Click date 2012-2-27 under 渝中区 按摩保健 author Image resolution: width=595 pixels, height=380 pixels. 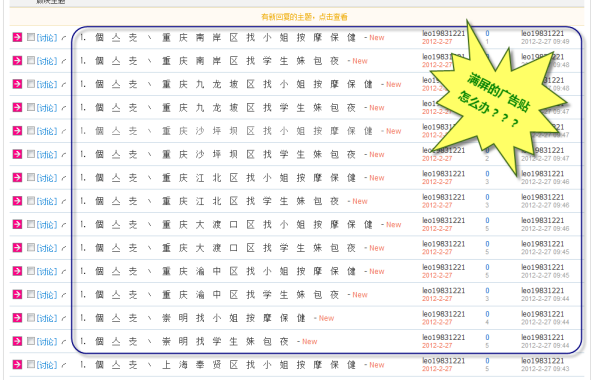click(437, 275)
